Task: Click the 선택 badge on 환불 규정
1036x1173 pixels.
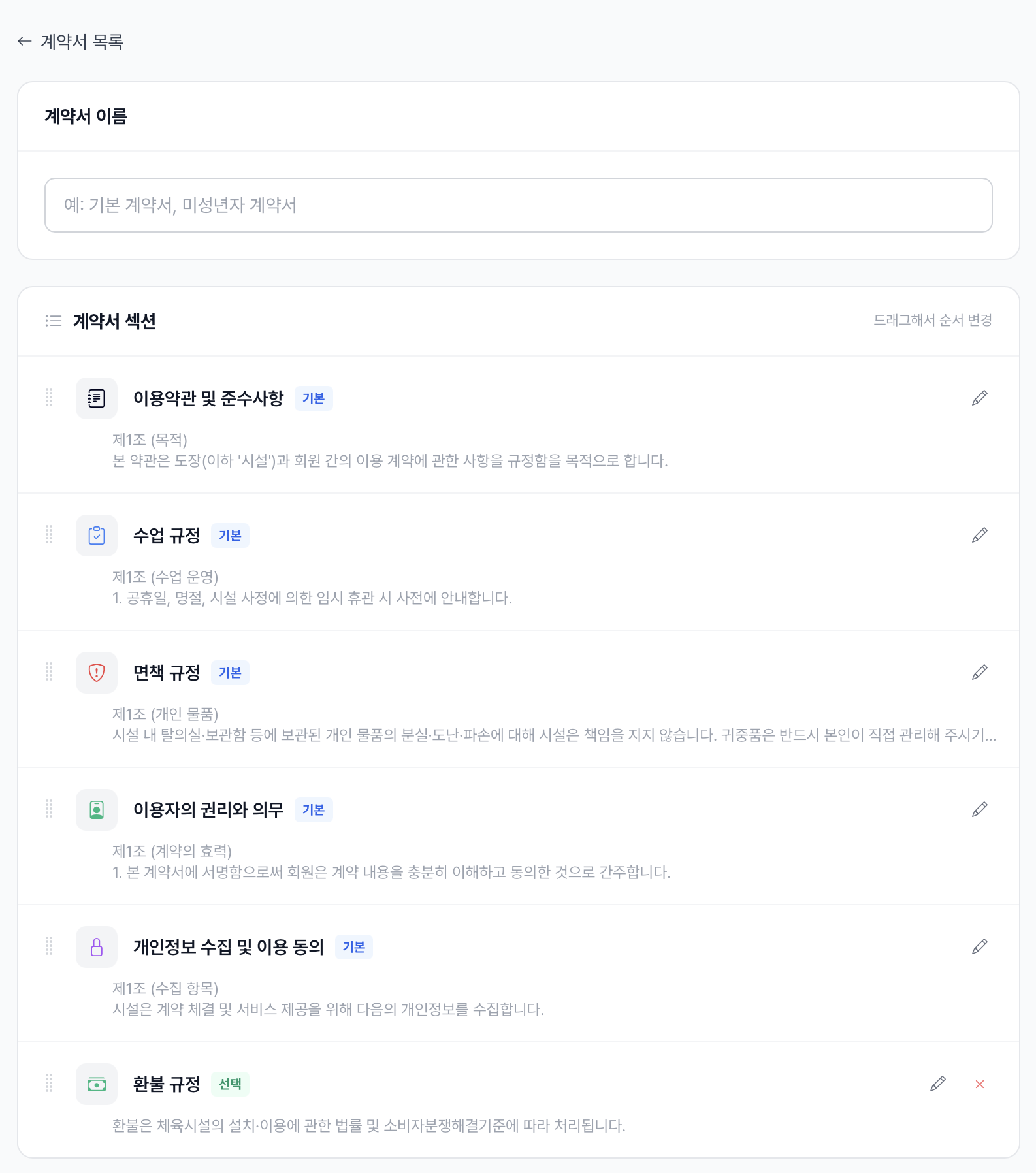Action: click(229, 1084)
